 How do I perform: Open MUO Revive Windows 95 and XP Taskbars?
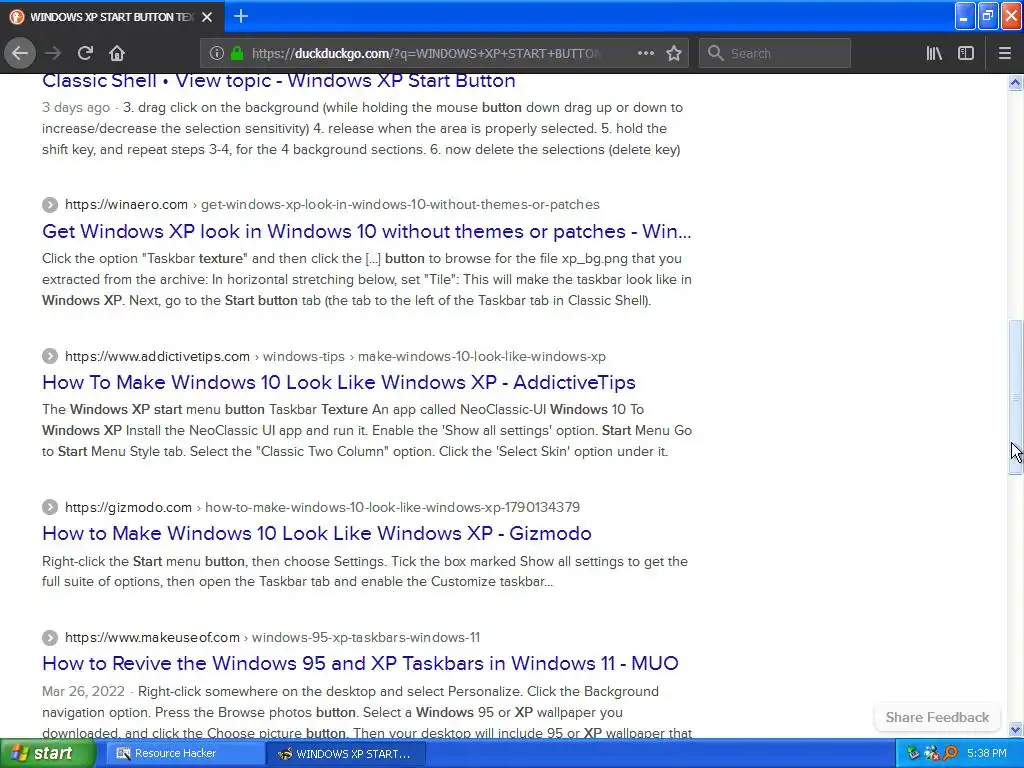click(x=360, y=663)
